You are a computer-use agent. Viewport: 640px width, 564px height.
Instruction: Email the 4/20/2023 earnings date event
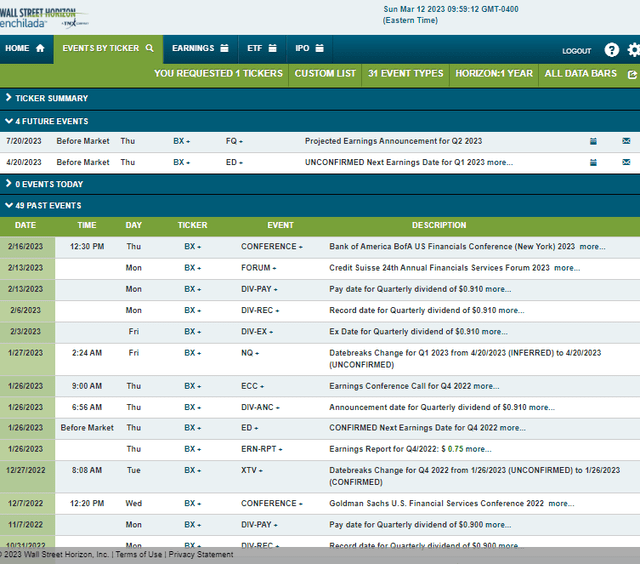[626, 162]
